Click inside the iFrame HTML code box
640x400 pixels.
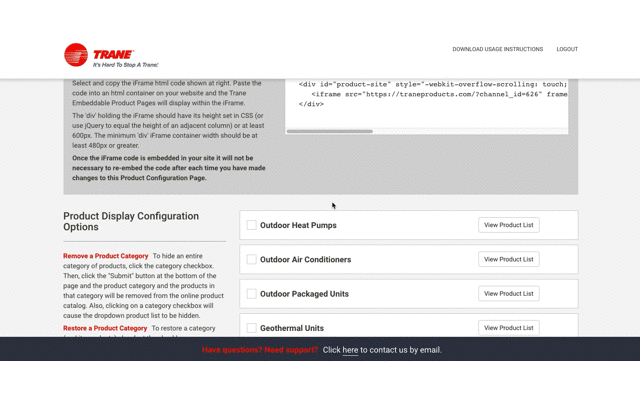tap(427, 104)
